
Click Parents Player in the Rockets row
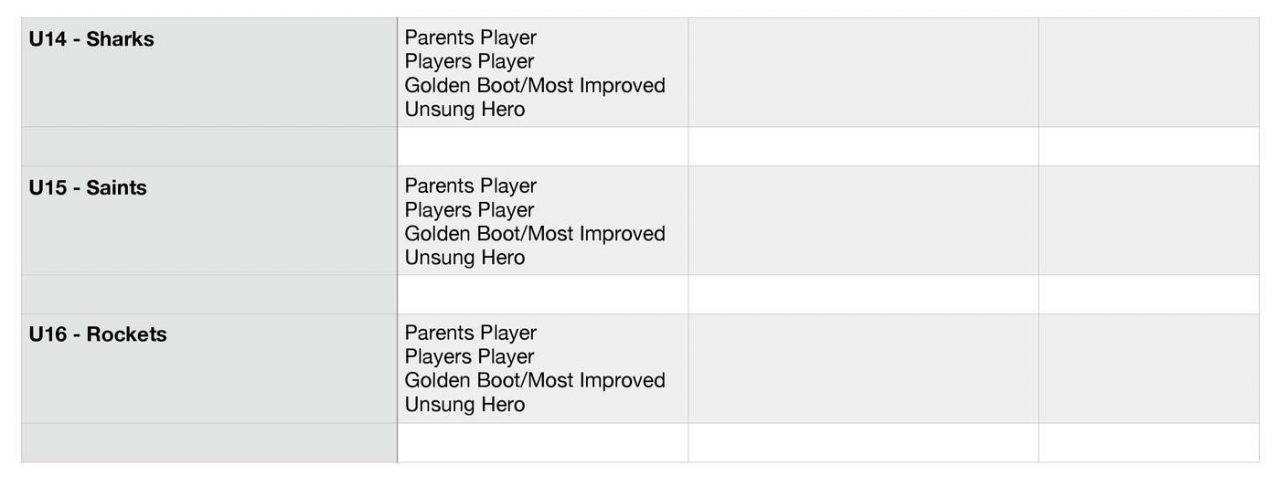pos(470,333)
